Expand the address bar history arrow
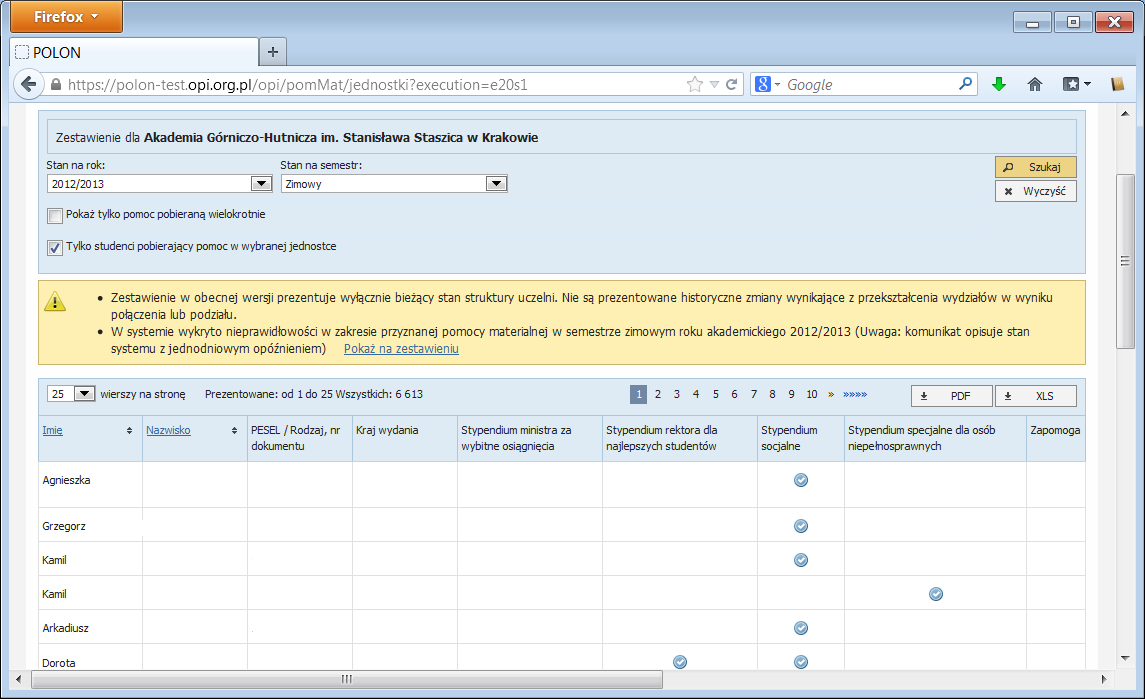Viewport: 1145px width, 699px height. click(714, 85)
